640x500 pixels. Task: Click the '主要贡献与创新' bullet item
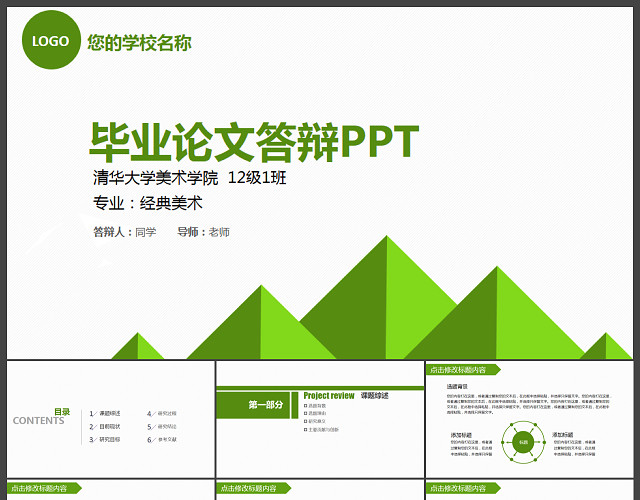click(x=321, y=429)
